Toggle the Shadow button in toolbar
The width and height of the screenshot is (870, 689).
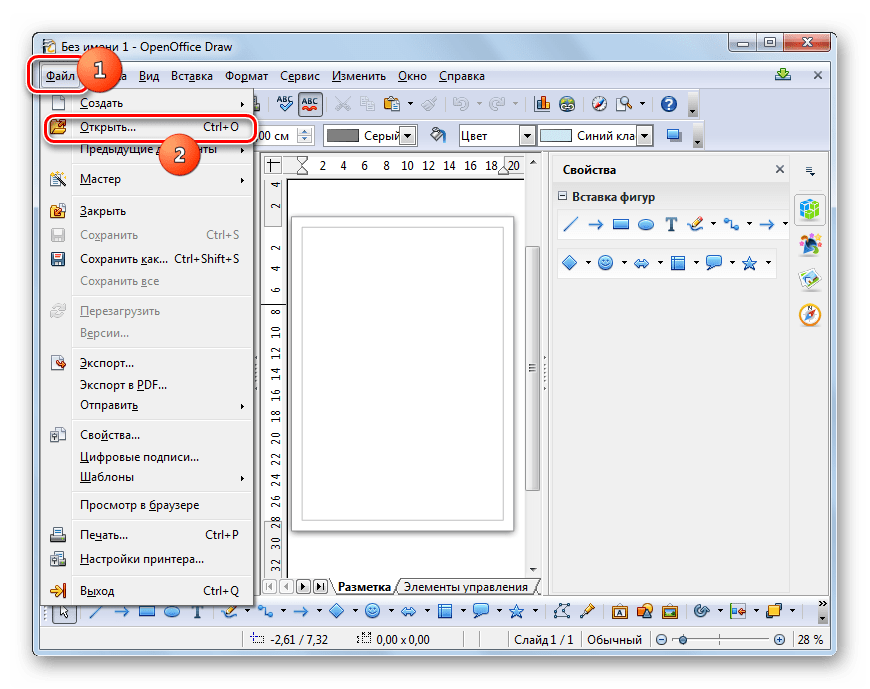coord(673,135)
